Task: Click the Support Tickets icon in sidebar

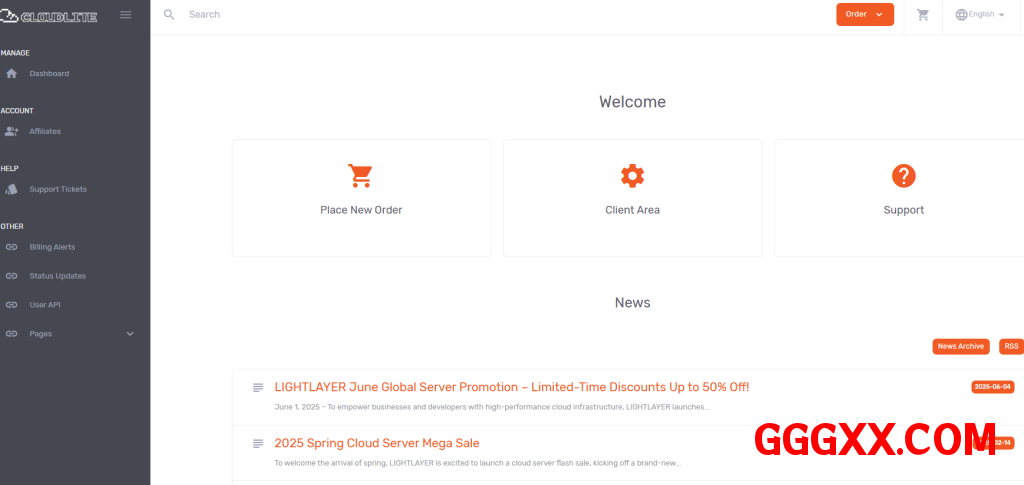Action: (x=12, y=189)
